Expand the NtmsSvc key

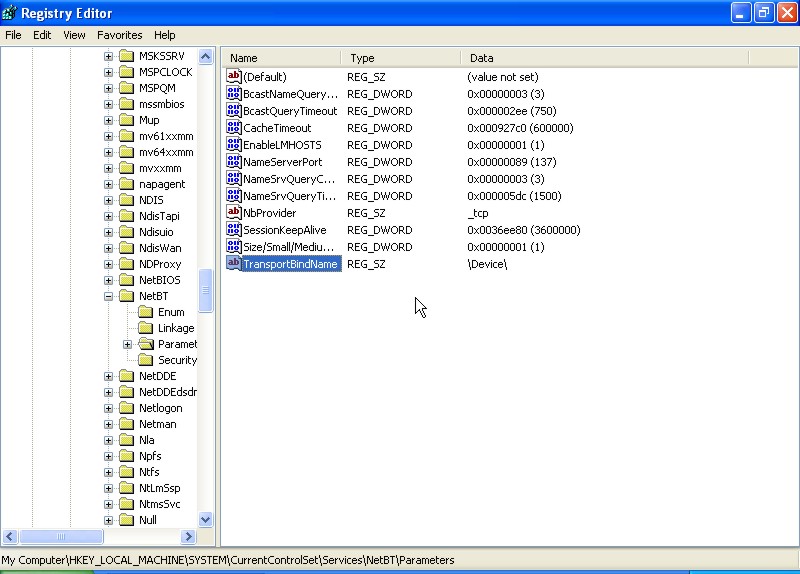point(108,504)
